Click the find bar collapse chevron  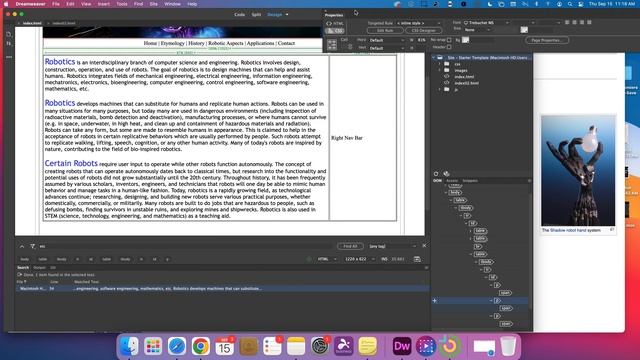click(22, 246)
